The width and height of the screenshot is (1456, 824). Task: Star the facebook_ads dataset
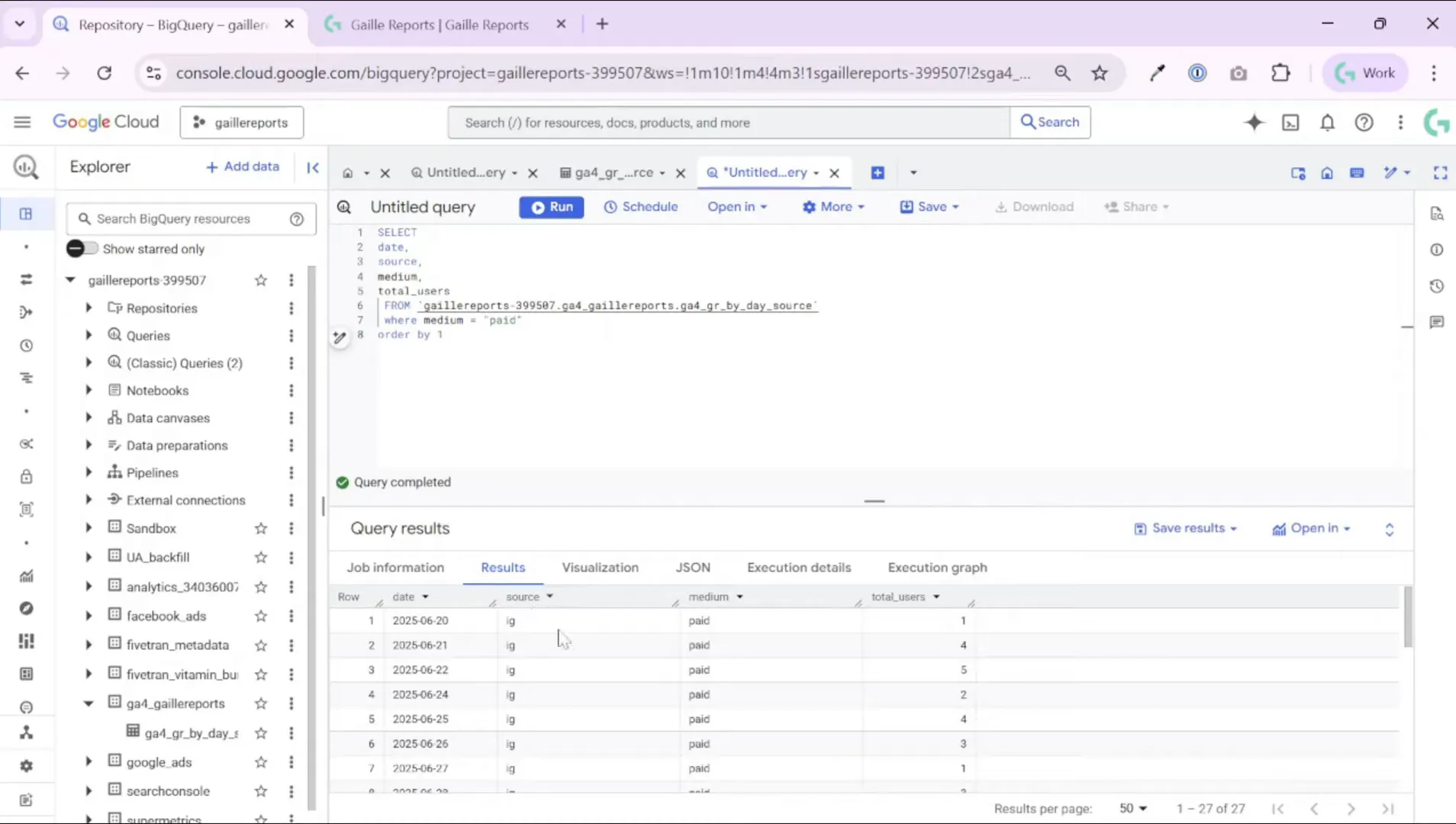pos(260,616)
